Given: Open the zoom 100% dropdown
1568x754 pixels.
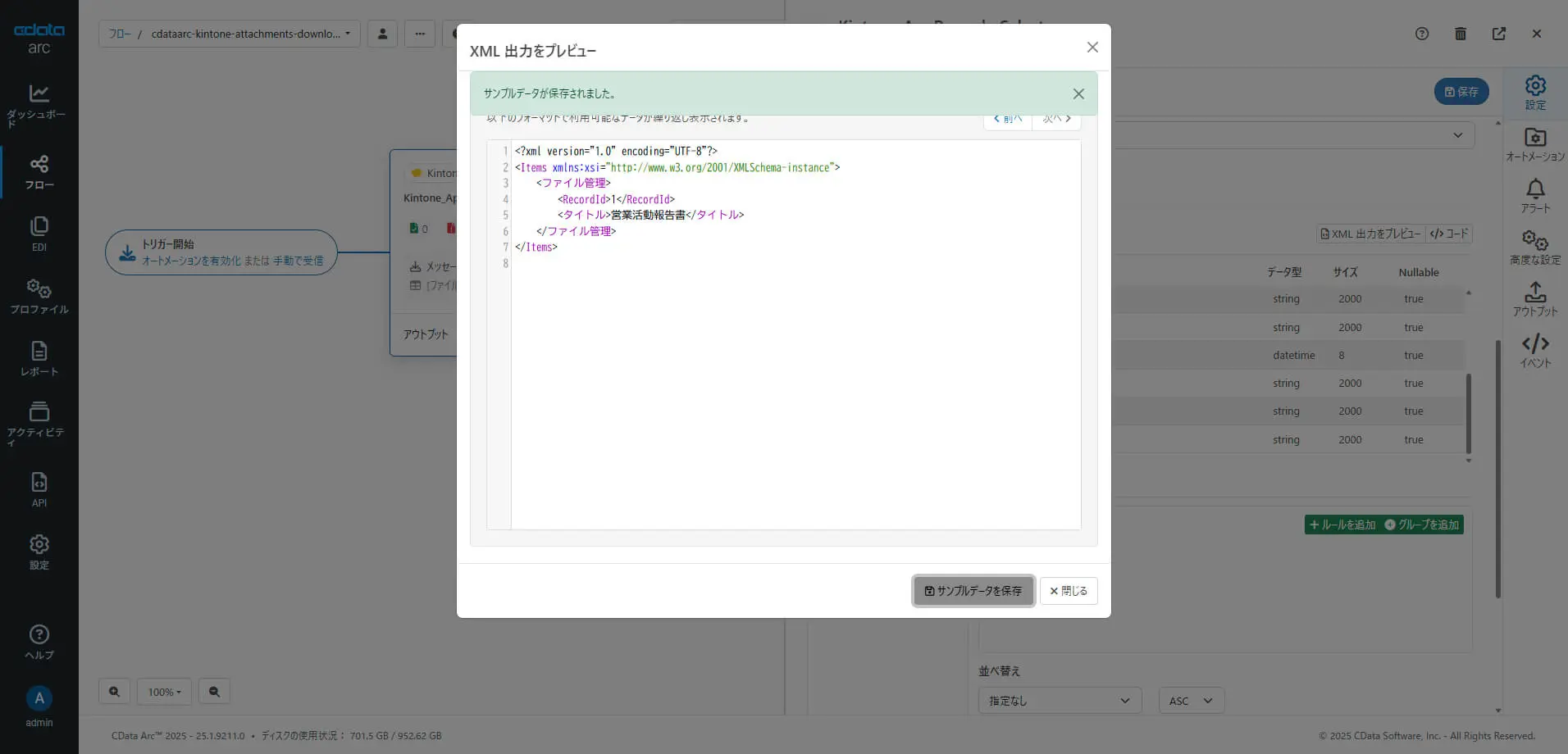Looking at the screenshot, I should tap(164, 692).
